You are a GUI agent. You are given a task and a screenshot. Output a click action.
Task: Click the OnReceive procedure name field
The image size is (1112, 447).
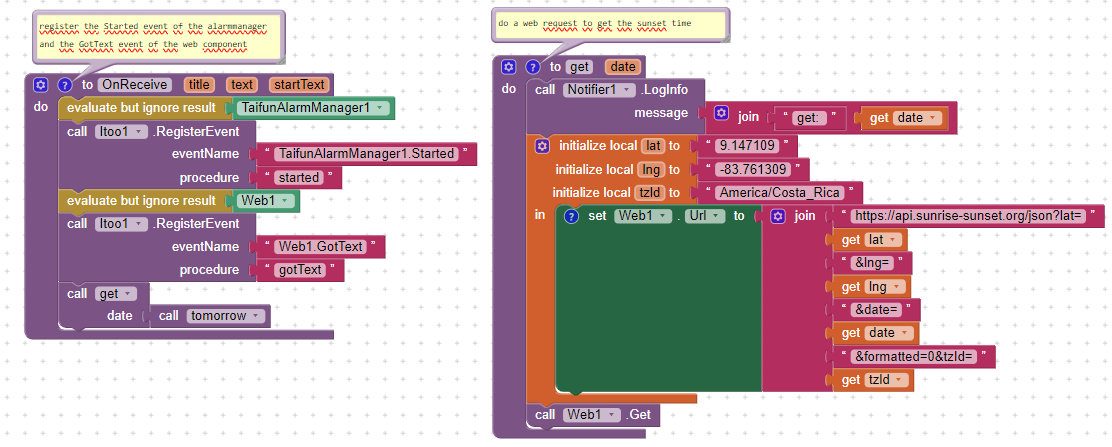click(134, 86)
